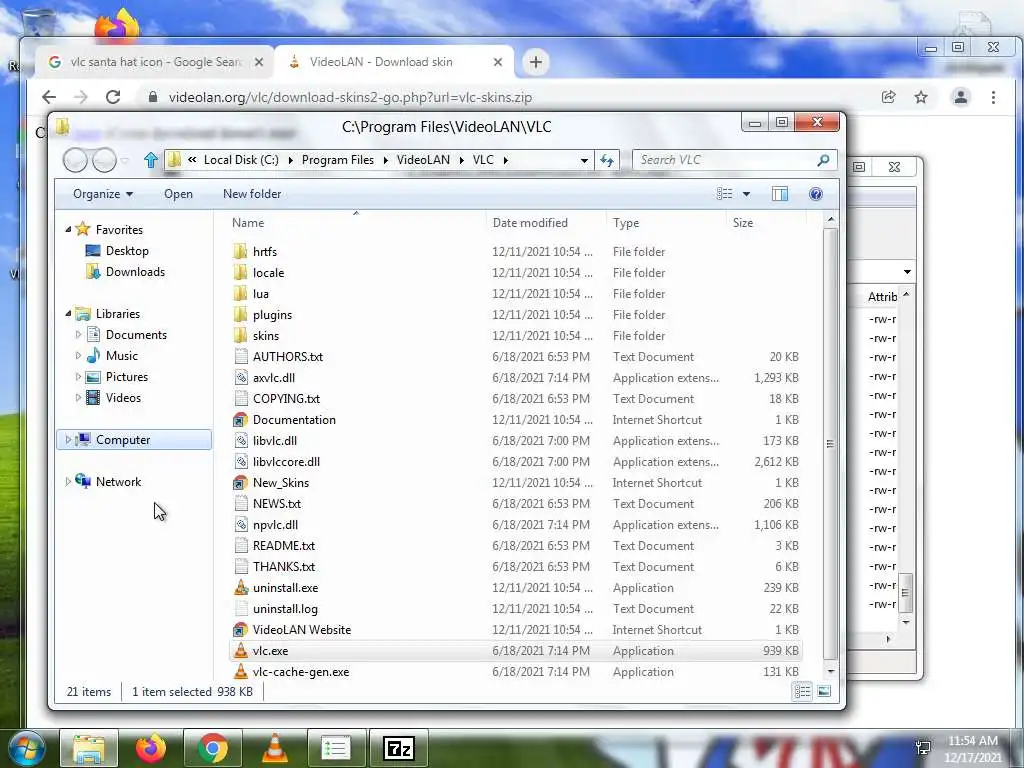This screenshot has height=768, width=1024.
Task: Open a new Chrome tab
Action: [536, 62]
